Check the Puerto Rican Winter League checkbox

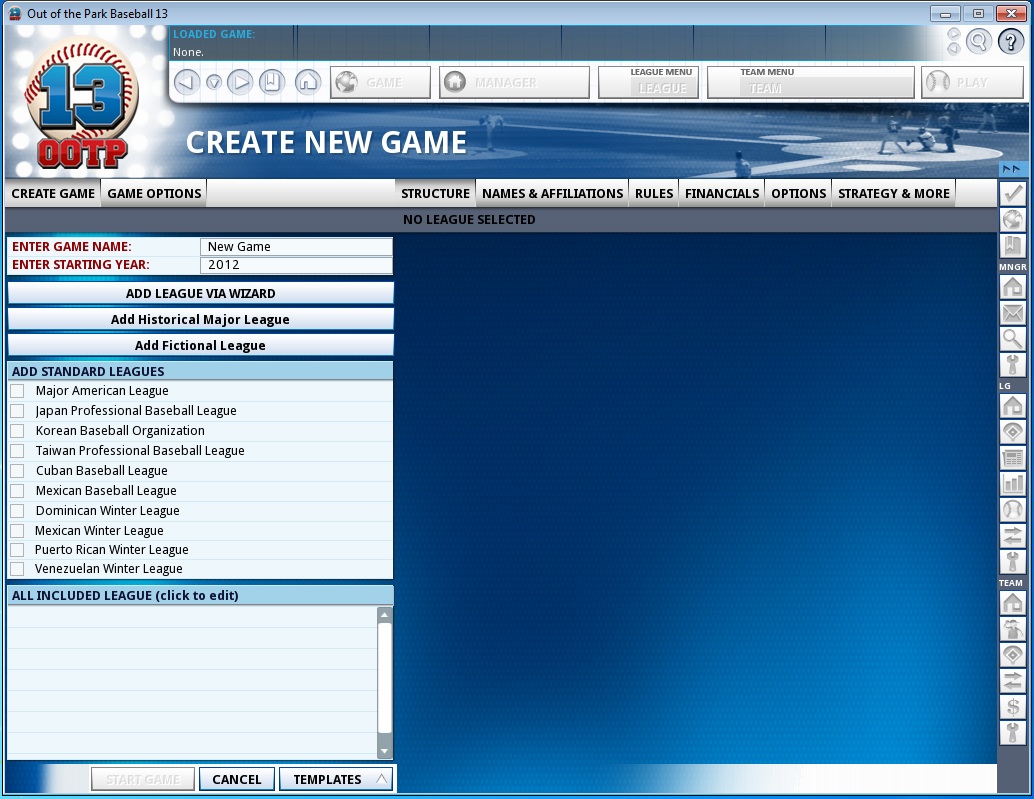click(18, 550)
